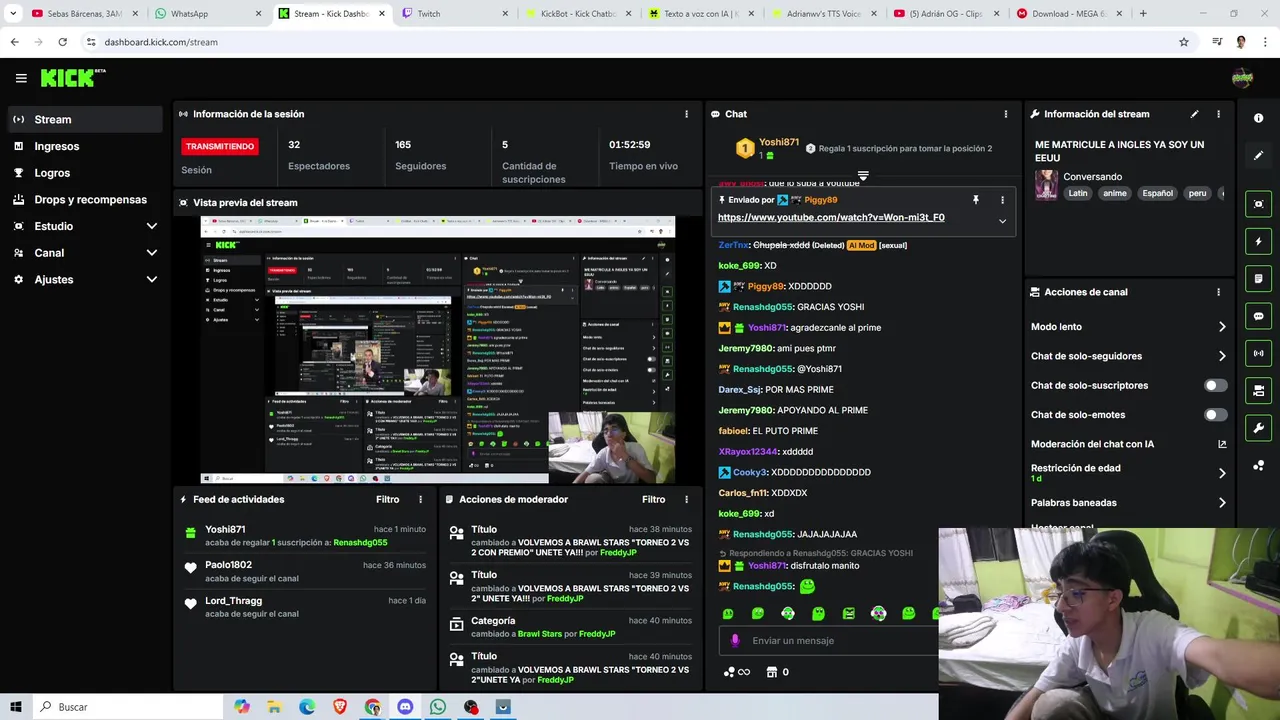Open a new browser tab

[x=1143, y=14]
